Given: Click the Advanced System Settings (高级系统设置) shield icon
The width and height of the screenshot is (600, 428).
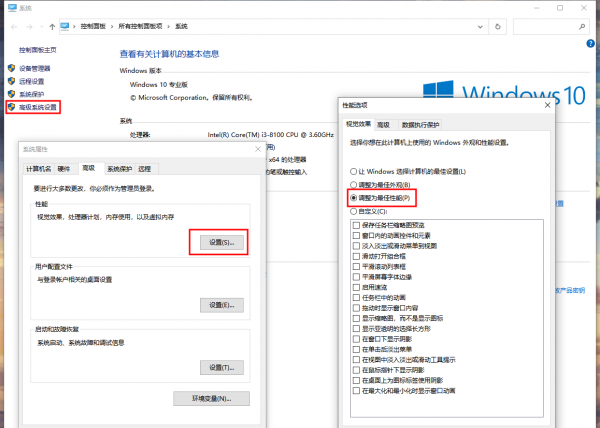Looking at the screenshot, I should [11, 105].
